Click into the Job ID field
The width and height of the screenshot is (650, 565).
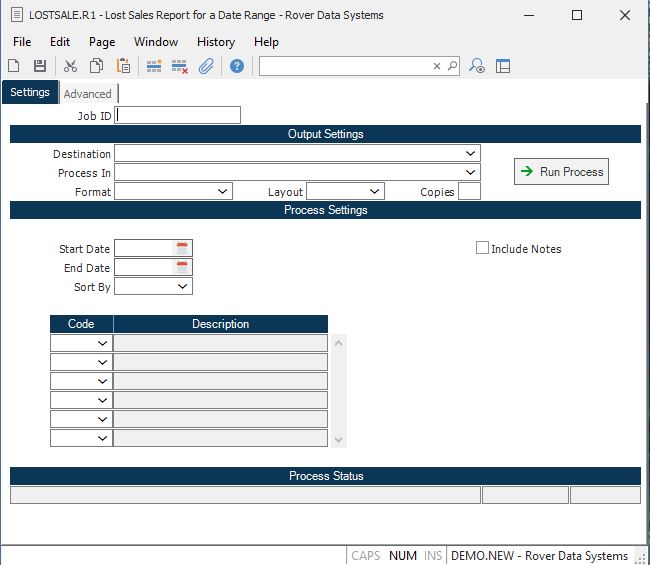click(x=178, y=115)
